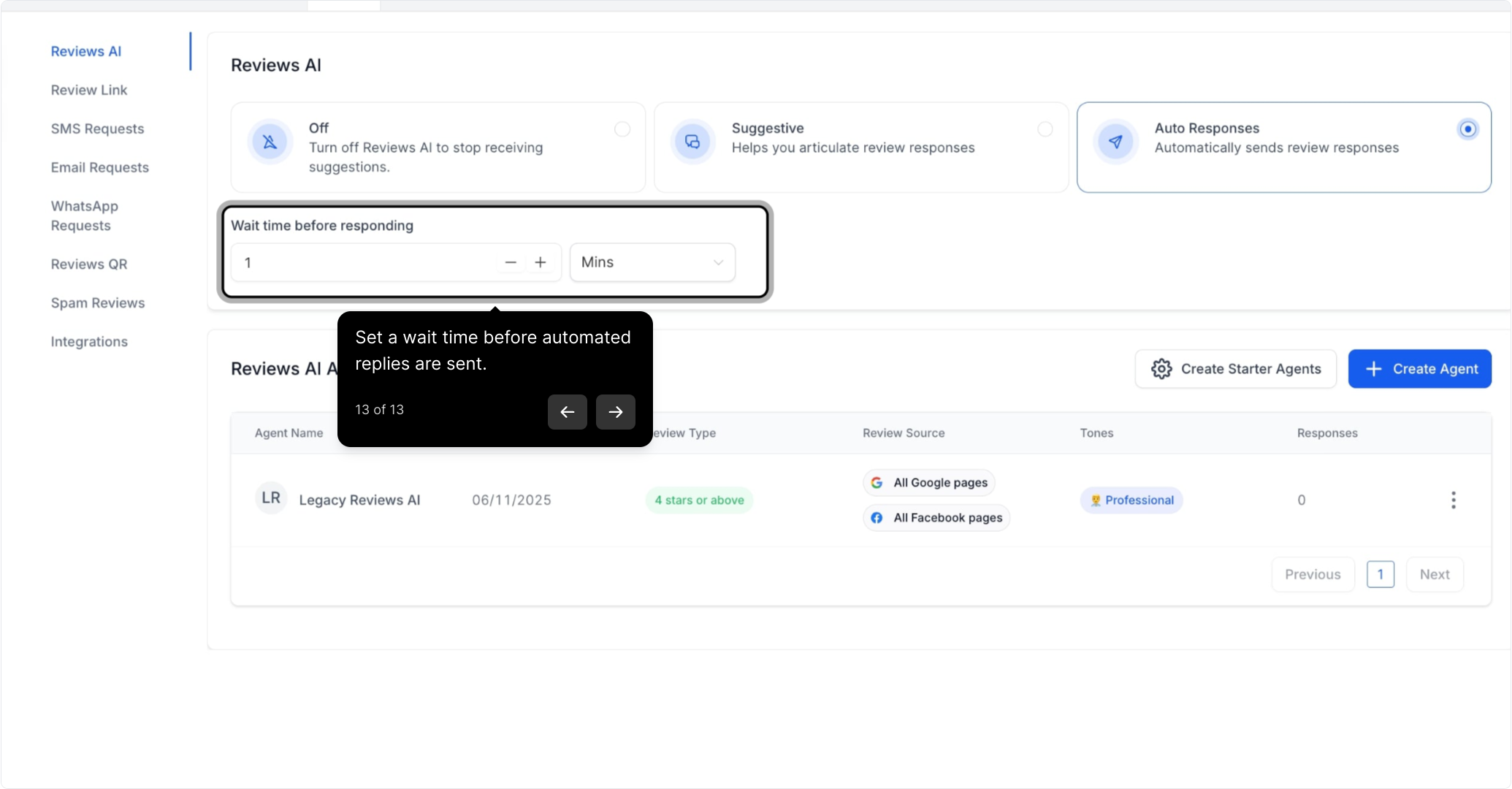1512x789 pixels.
Task: Click the Next pagination button
Action: [1435, 574]
